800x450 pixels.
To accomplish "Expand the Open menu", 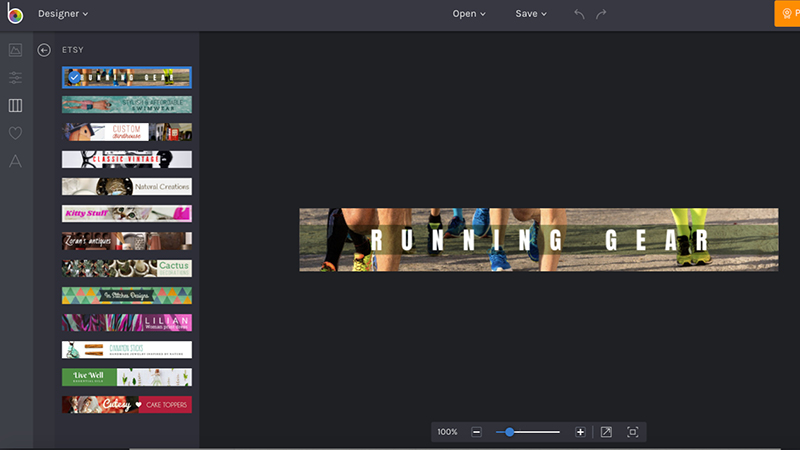I will (x=469, y=14).
